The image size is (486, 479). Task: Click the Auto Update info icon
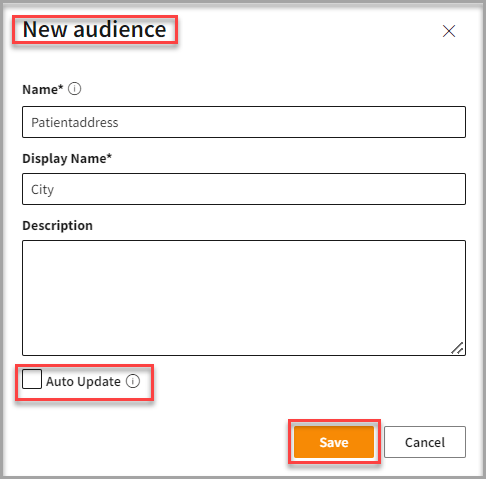[x=133, y=381]
